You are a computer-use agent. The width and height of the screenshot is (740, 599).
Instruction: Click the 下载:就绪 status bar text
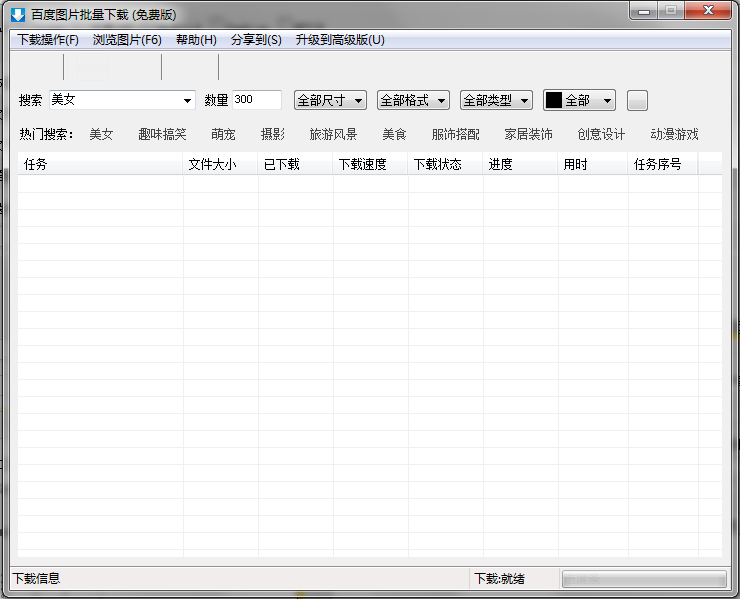499,579
